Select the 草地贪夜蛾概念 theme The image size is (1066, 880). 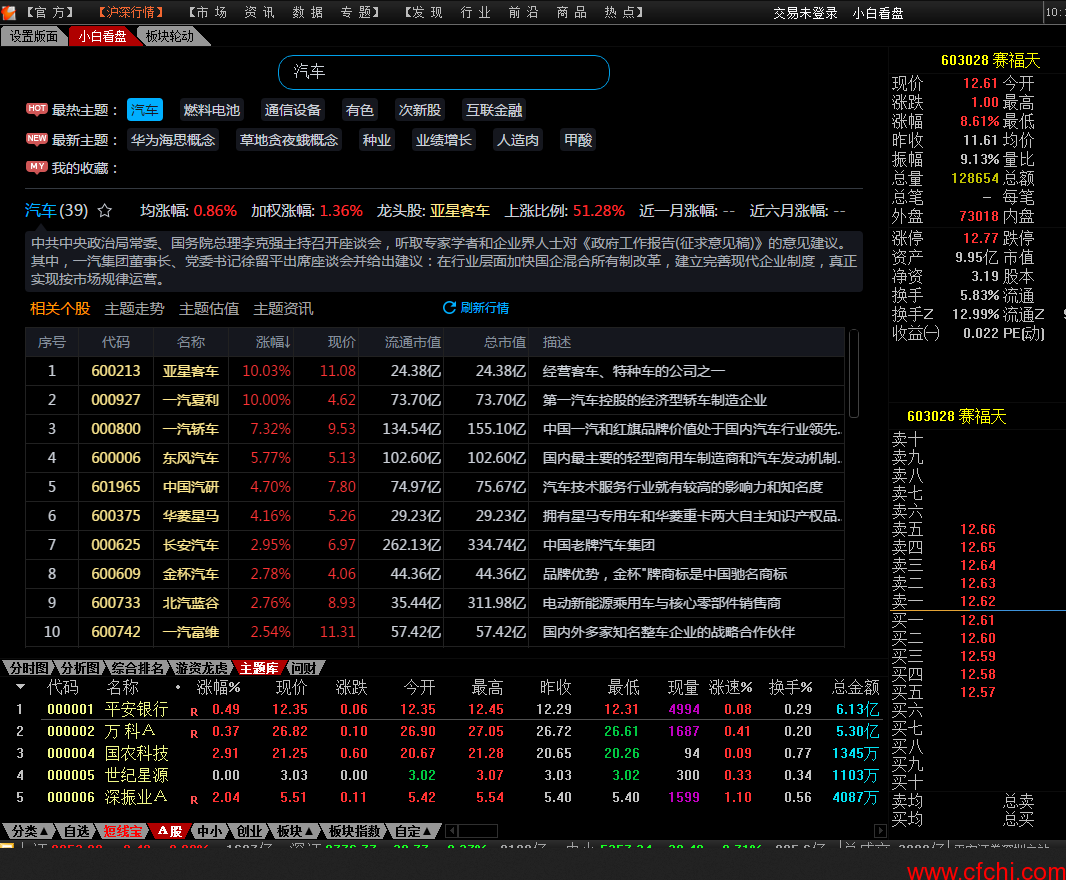click(289, 139)
